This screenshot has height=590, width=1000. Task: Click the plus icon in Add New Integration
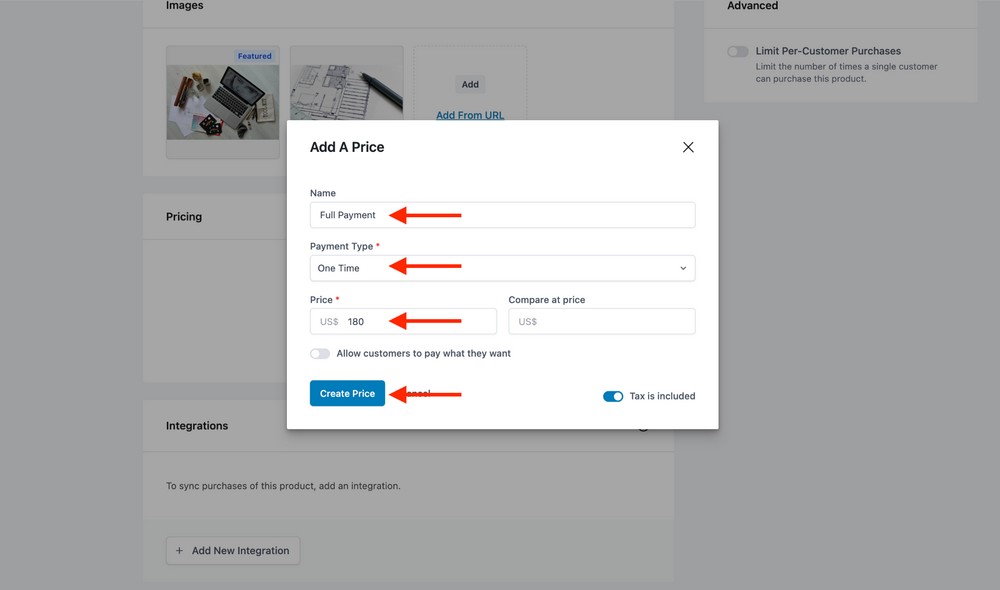(x=179, y=550)
